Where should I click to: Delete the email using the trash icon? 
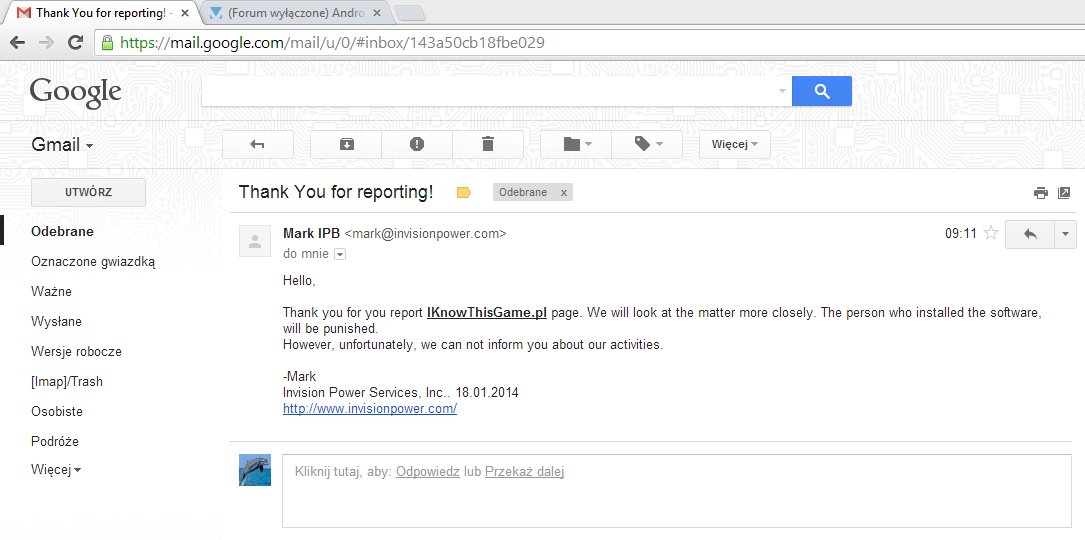[488, 144]
